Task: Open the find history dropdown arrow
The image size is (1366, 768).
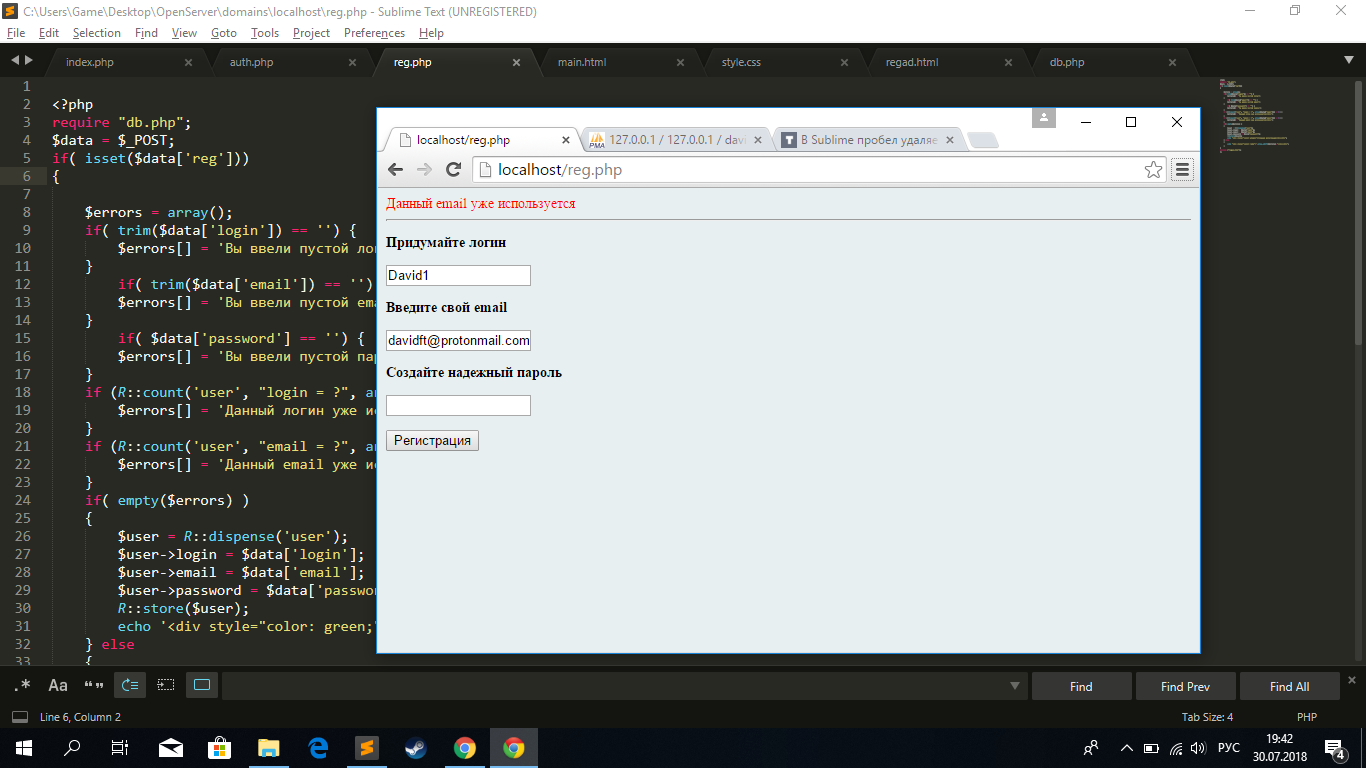Action: click(x=1015, y=686)
